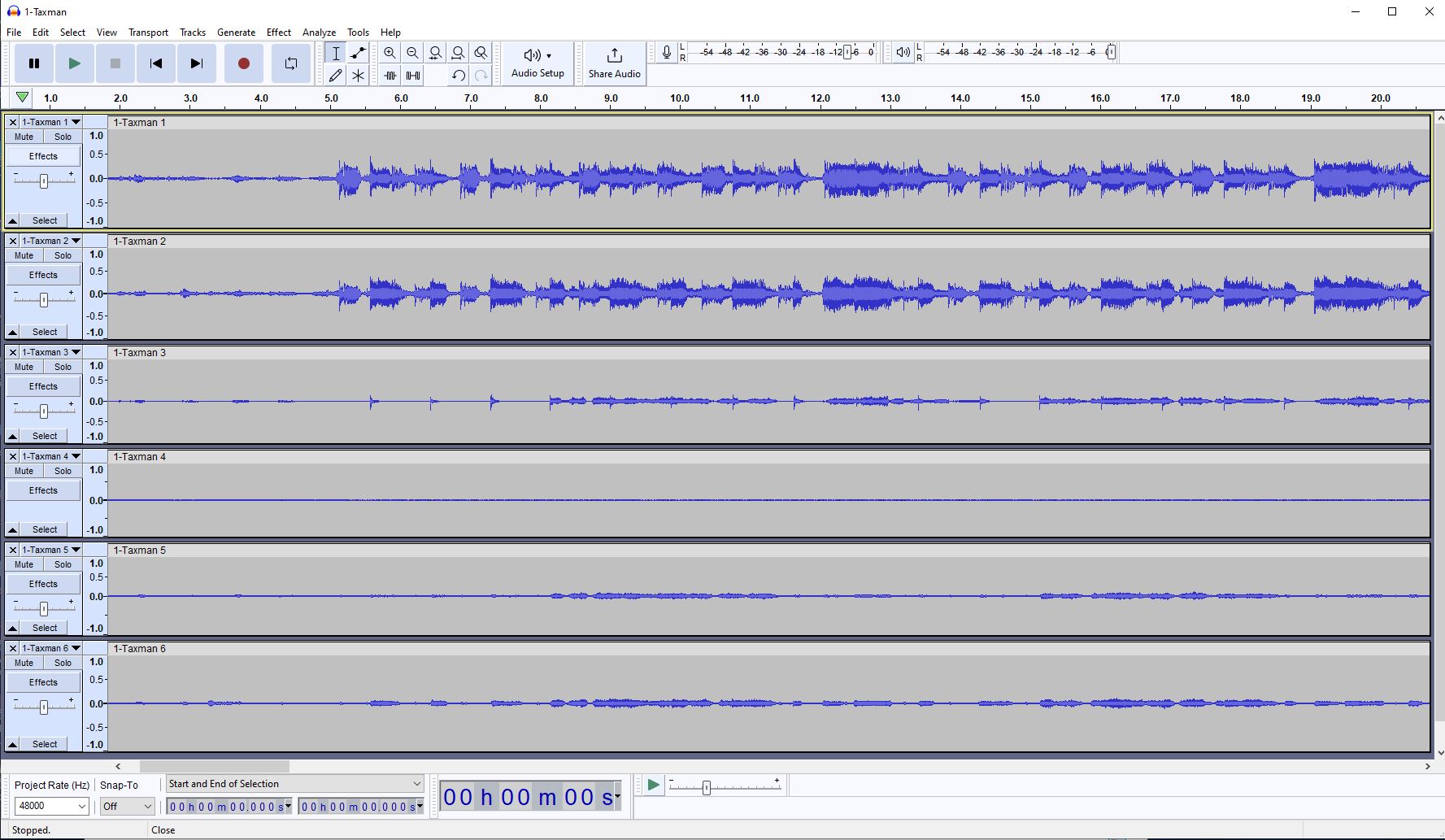Solo the 1-Taxman 3 track
1445x840 pixels.
click(63, 367)
